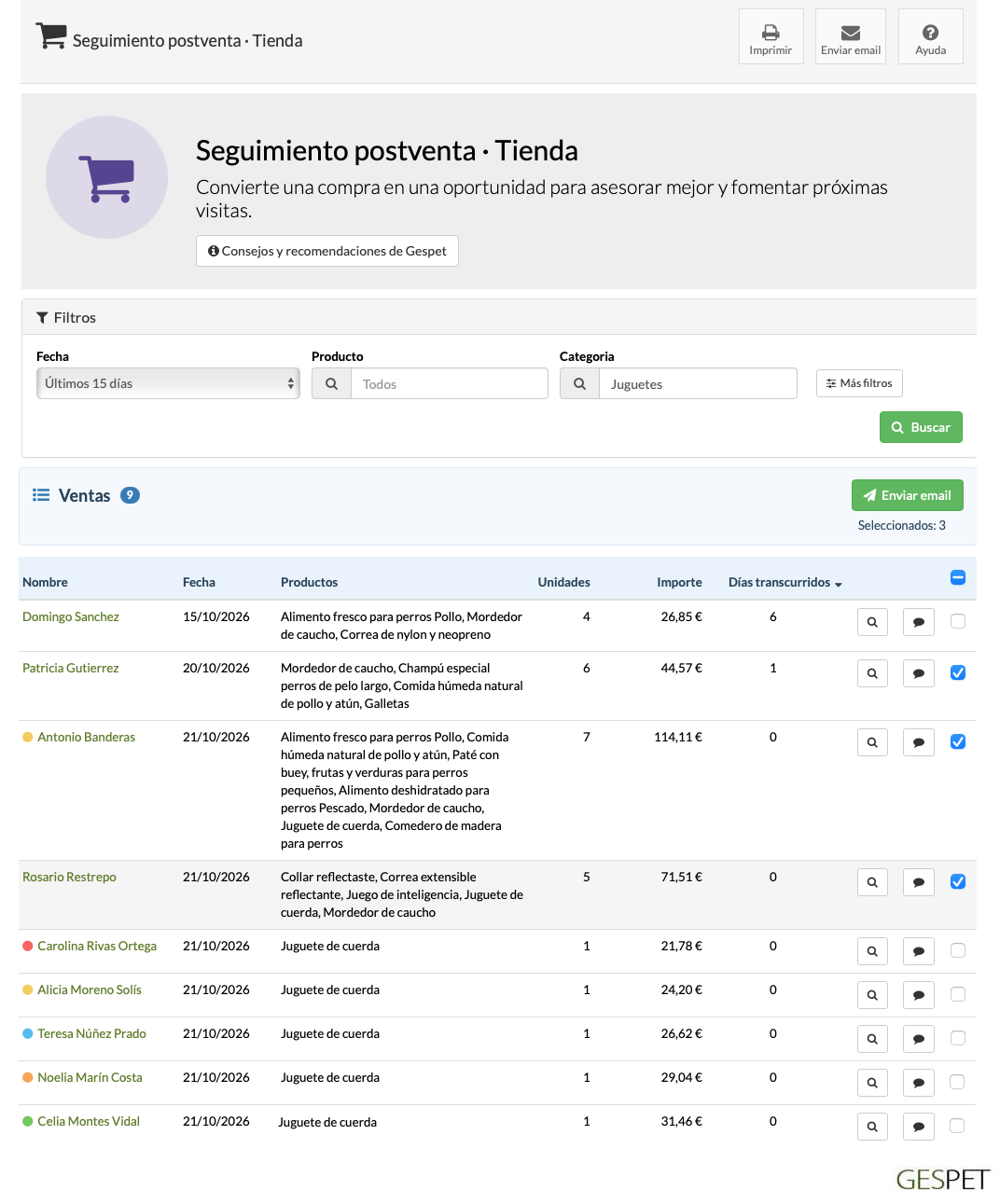View details magnifier for Noelia Marín Costa

pyautogui.click(x=872, y=1083)
